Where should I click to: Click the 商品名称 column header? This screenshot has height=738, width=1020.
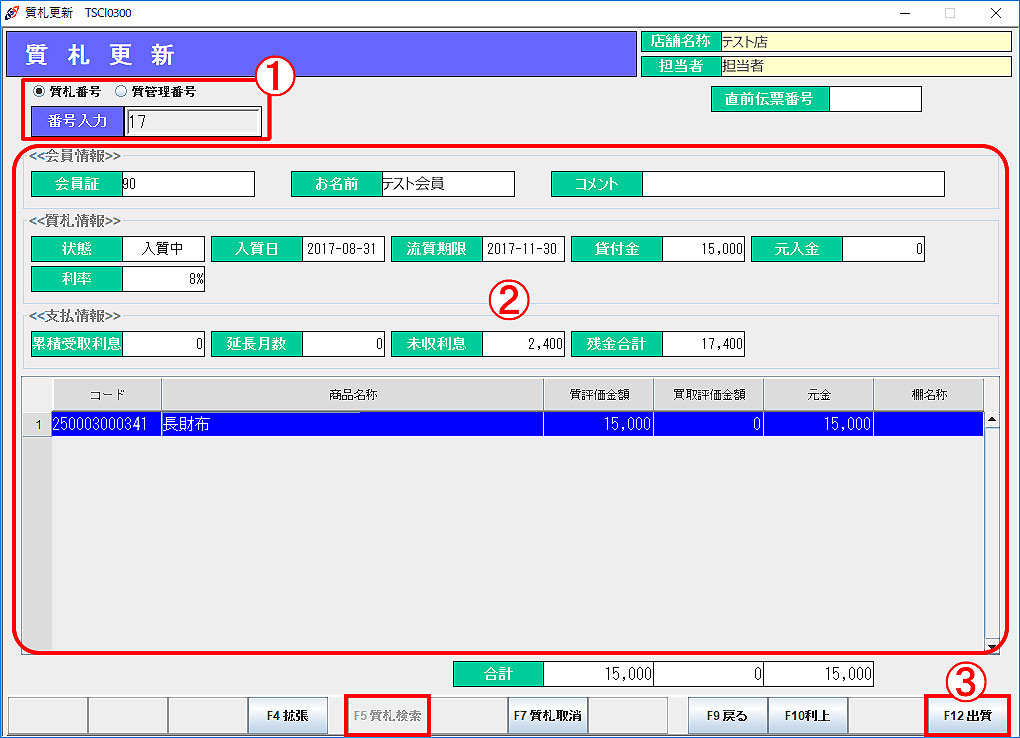pos(352,394)
